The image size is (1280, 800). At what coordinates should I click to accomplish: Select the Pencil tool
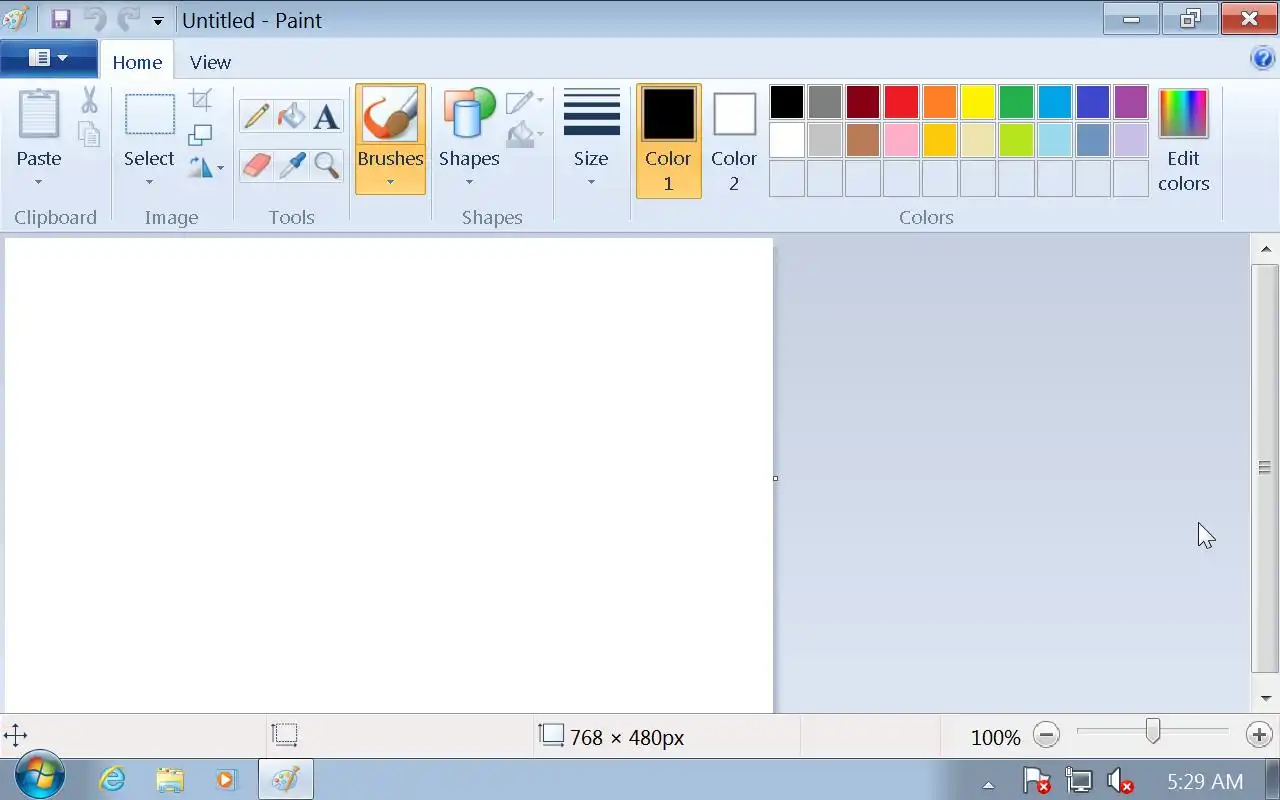point(256,116)
